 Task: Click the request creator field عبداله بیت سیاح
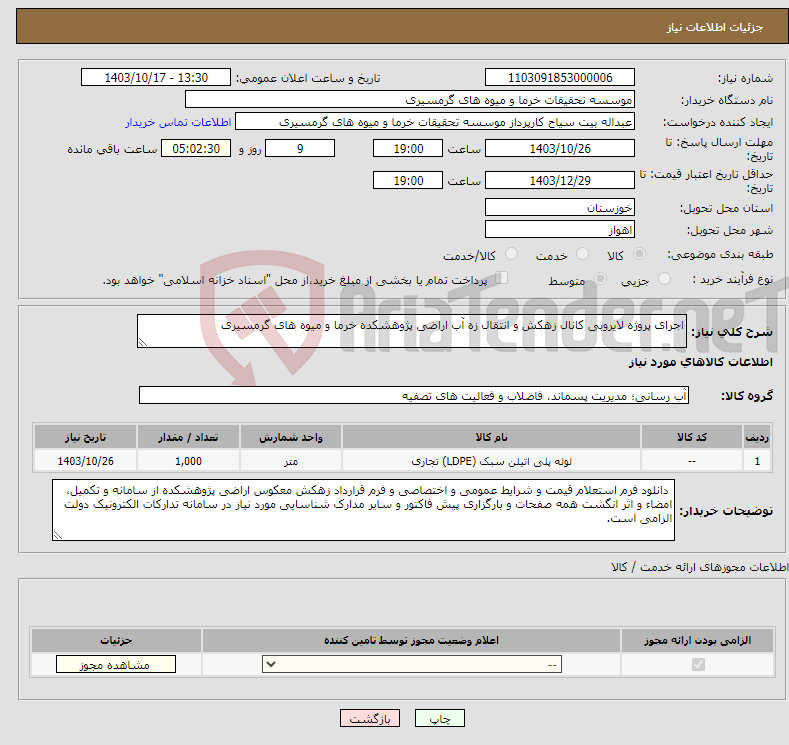click(x=435, y=122)
